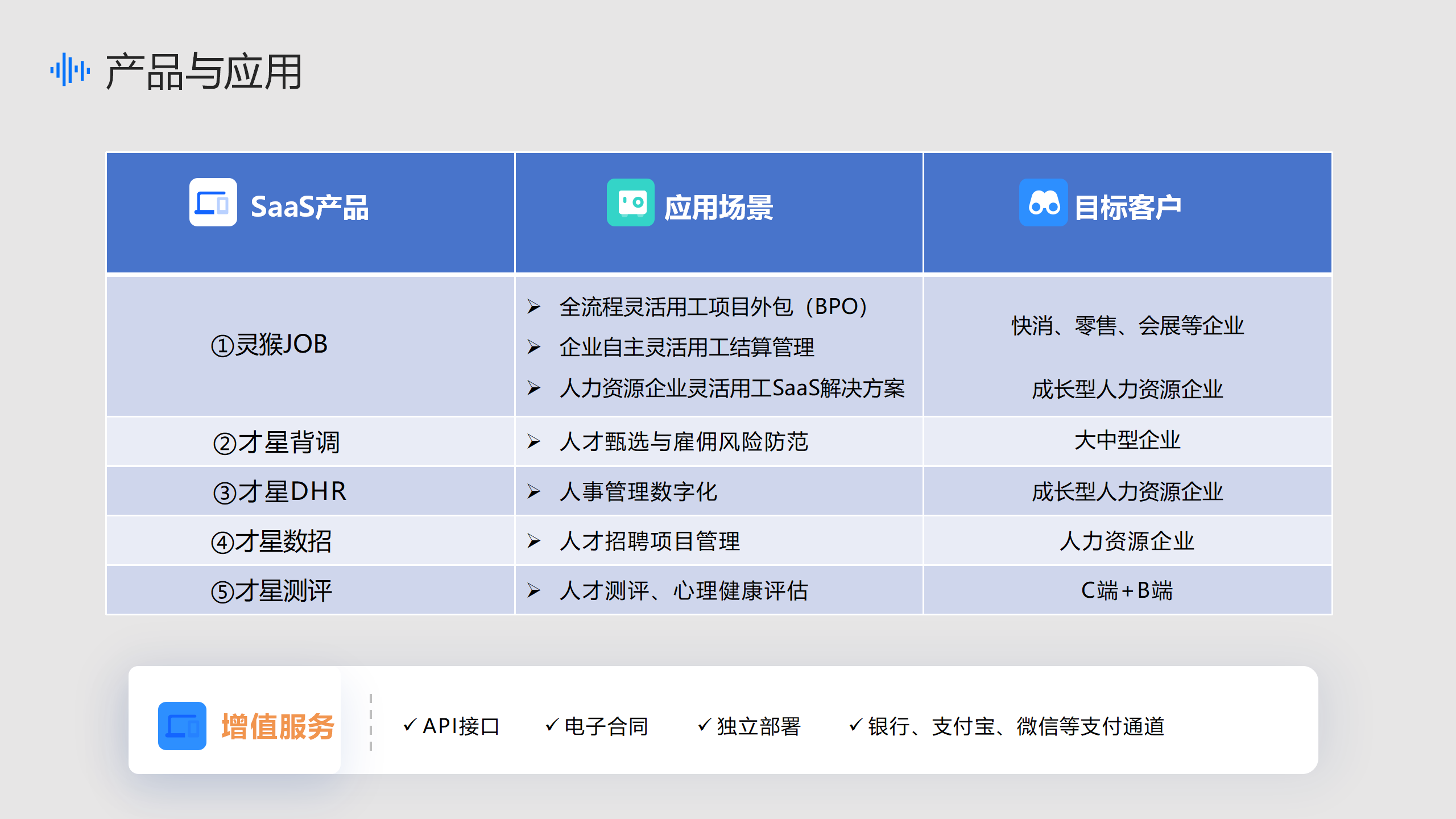The width and height of the screenshot is (1456, 819).
Task: Click the binoculars icon beside 目标客户
Action: coord(1043,202)
